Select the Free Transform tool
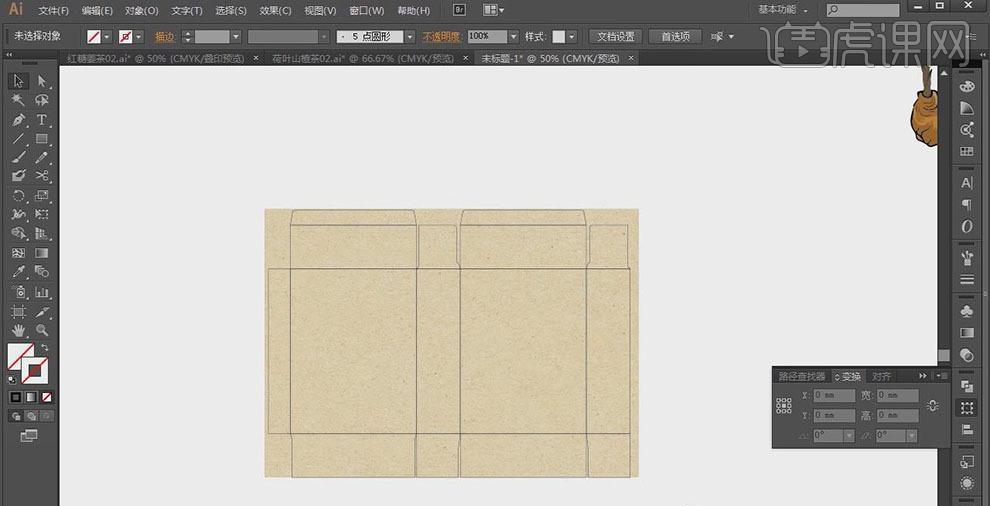This screenshot has width=990, height=506. pyautogui.click(x=42, y=214)
